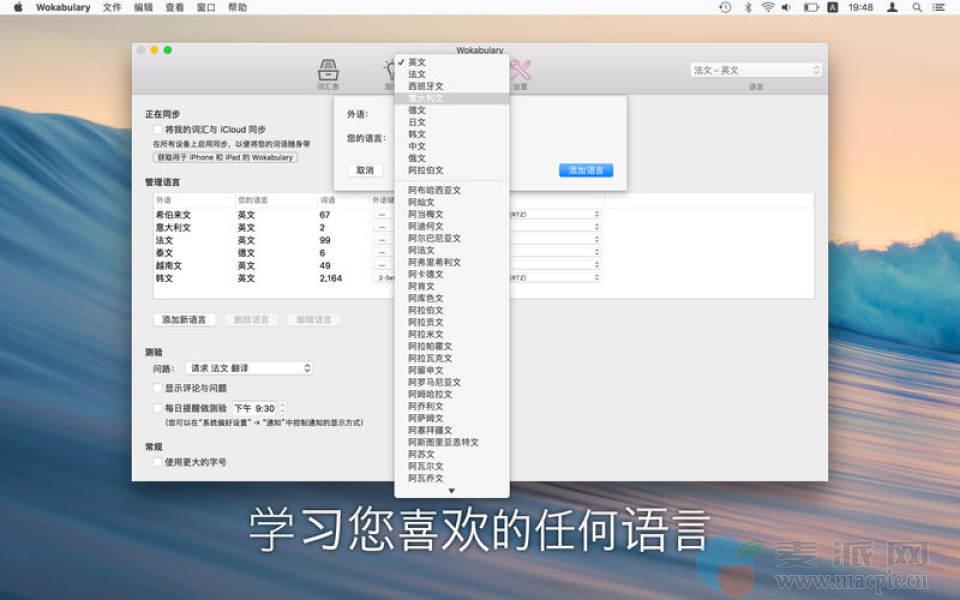Open the 法文 – 英文 language dropdown

755,70
